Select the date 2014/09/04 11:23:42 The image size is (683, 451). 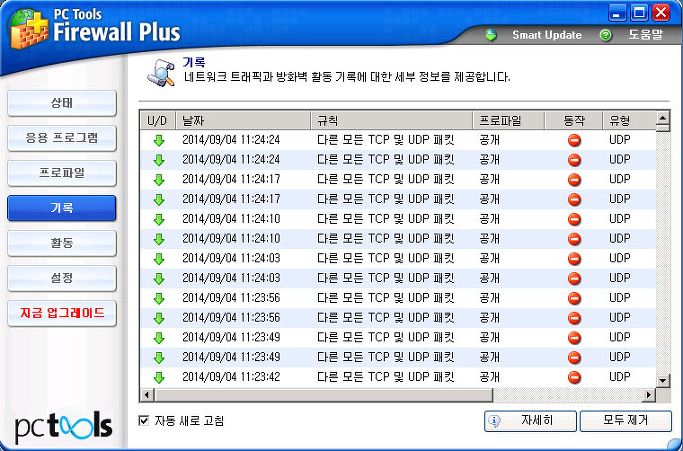coord(231,377)
